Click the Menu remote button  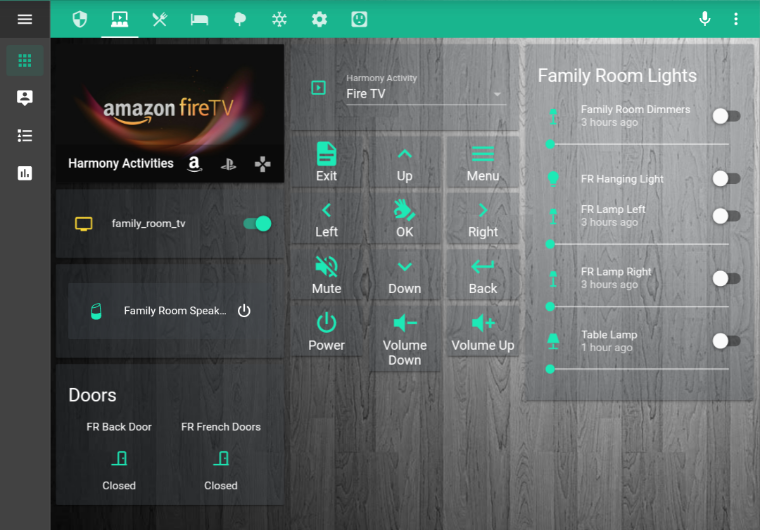(483, 162)
